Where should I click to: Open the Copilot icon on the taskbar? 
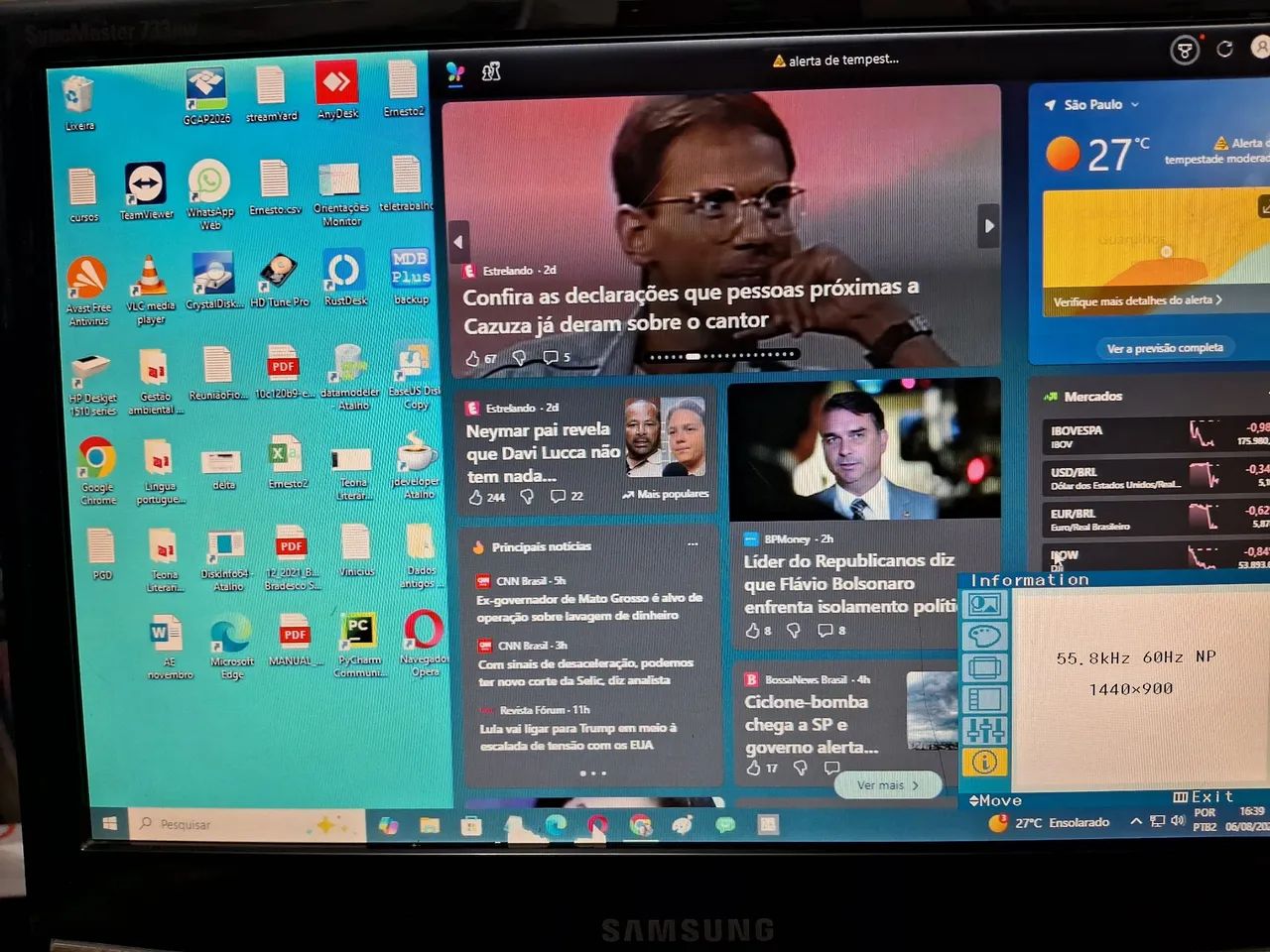tap(388, 825)
